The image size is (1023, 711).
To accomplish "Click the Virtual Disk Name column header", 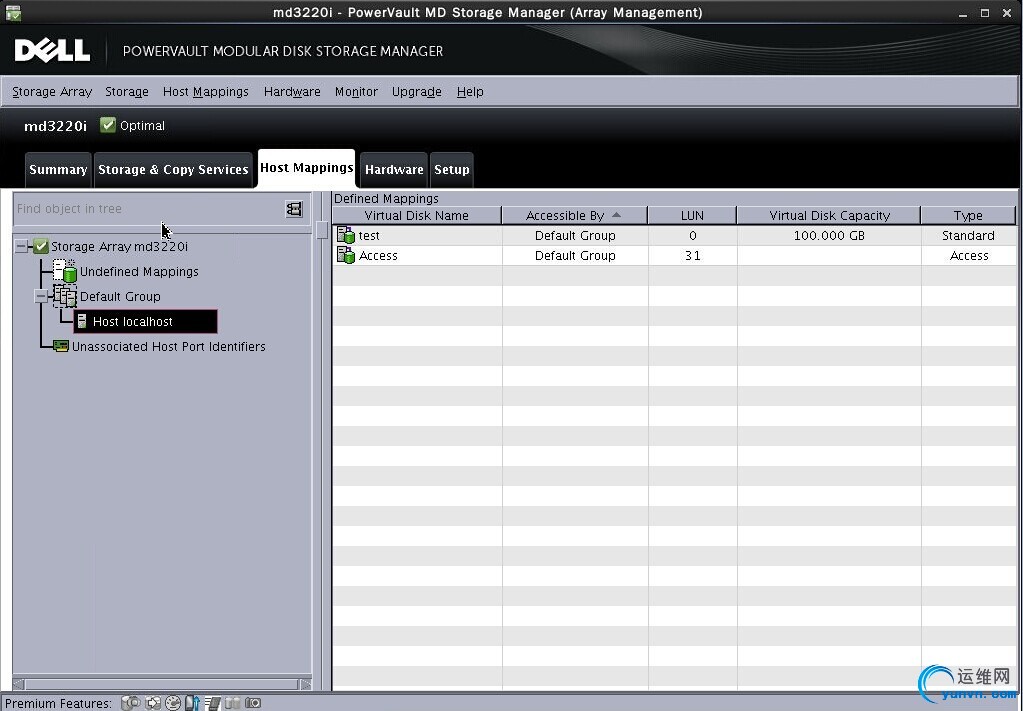I will (x=416, y=215).
